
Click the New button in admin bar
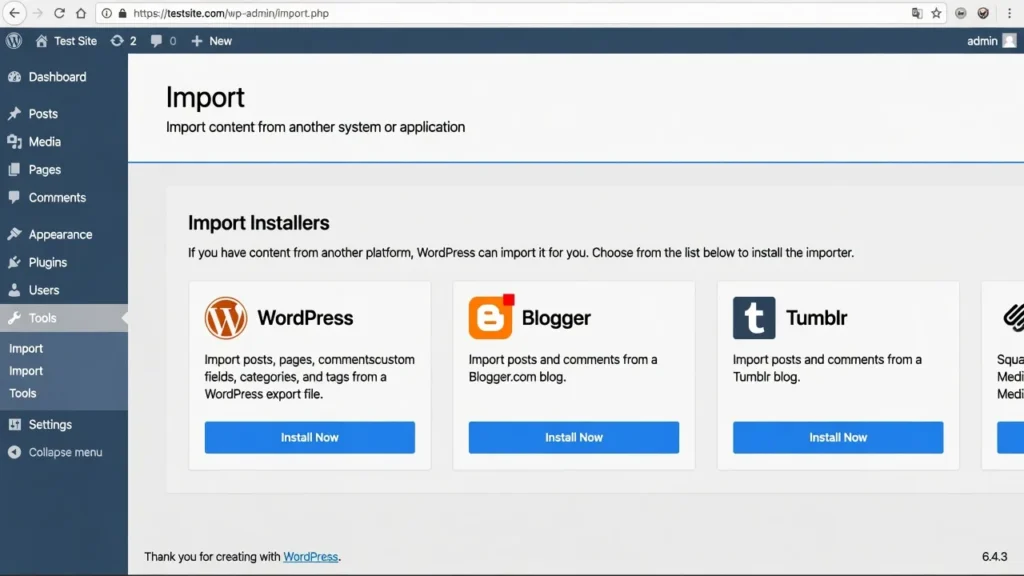click(212, 40)
